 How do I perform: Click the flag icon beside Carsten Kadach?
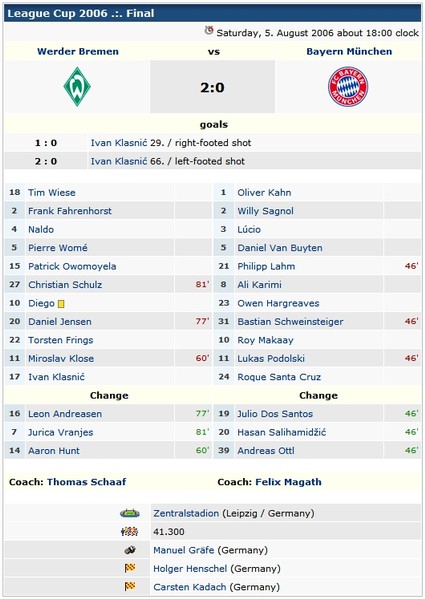[x=130, y=586]
